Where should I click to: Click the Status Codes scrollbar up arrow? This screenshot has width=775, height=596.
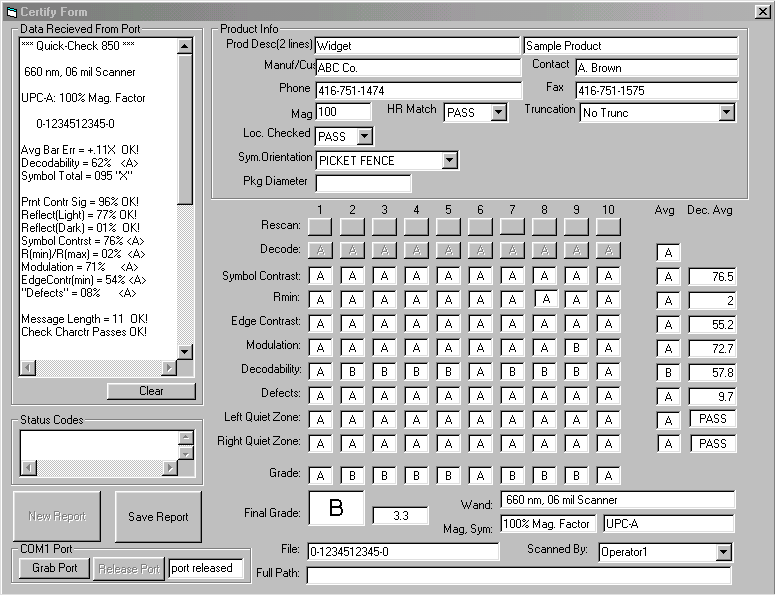185,438
